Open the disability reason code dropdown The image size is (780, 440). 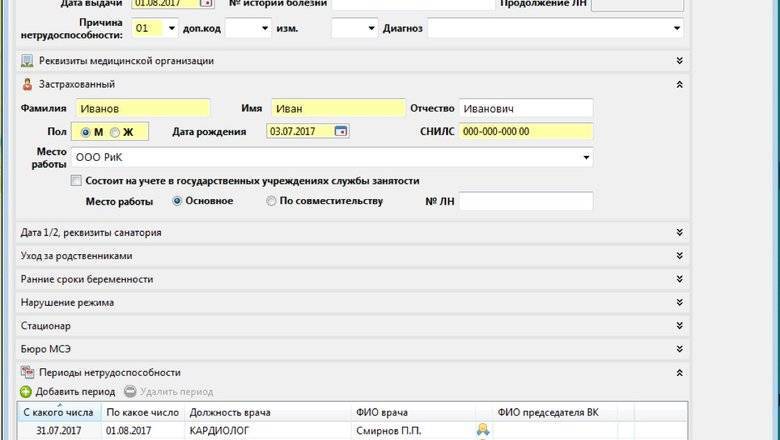(172, 28)
